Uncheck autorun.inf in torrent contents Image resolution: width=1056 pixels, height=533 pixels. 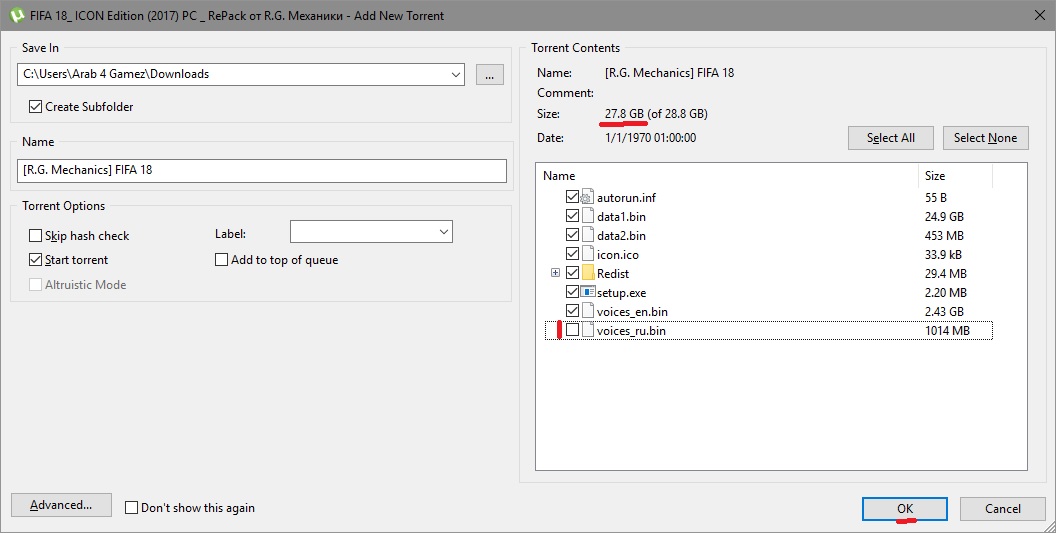click(x=572, y=197)
